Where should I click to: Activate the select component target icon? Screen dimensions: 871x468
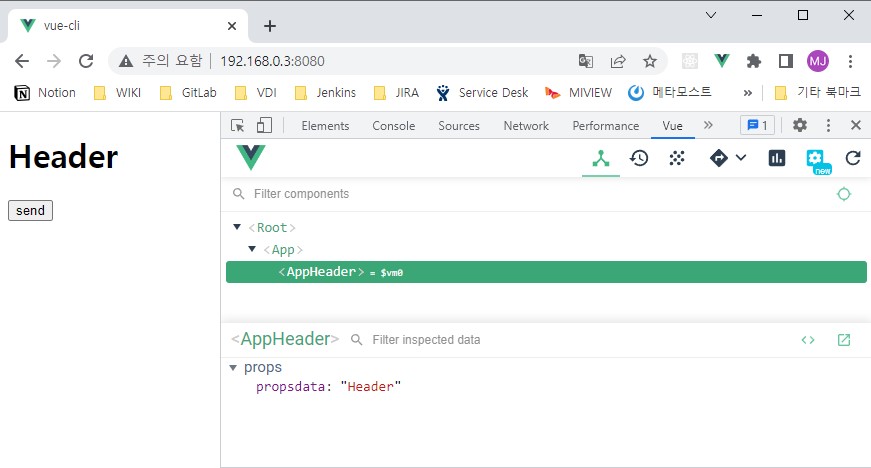[844, 194]
